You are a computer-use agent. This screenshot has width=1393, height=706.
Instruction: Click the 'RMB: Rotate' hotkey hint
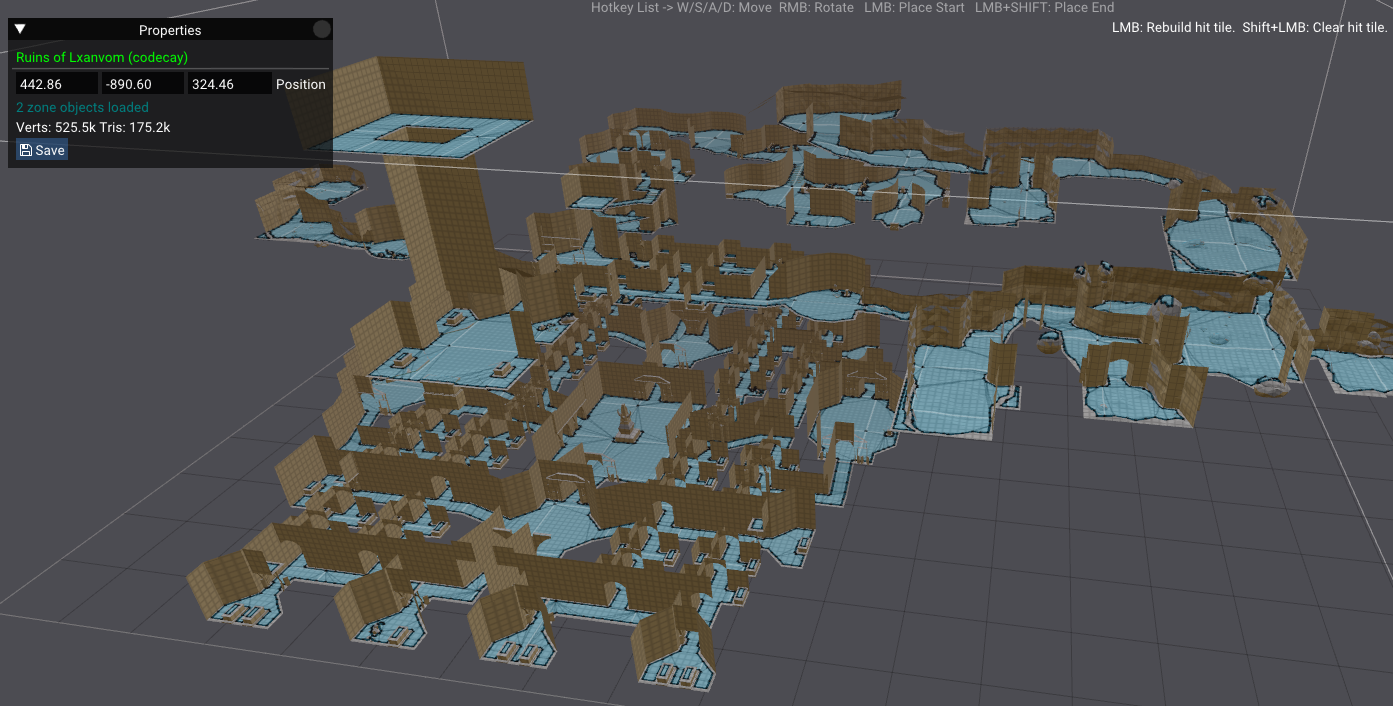pyautogui.click(x=816, y=8)
